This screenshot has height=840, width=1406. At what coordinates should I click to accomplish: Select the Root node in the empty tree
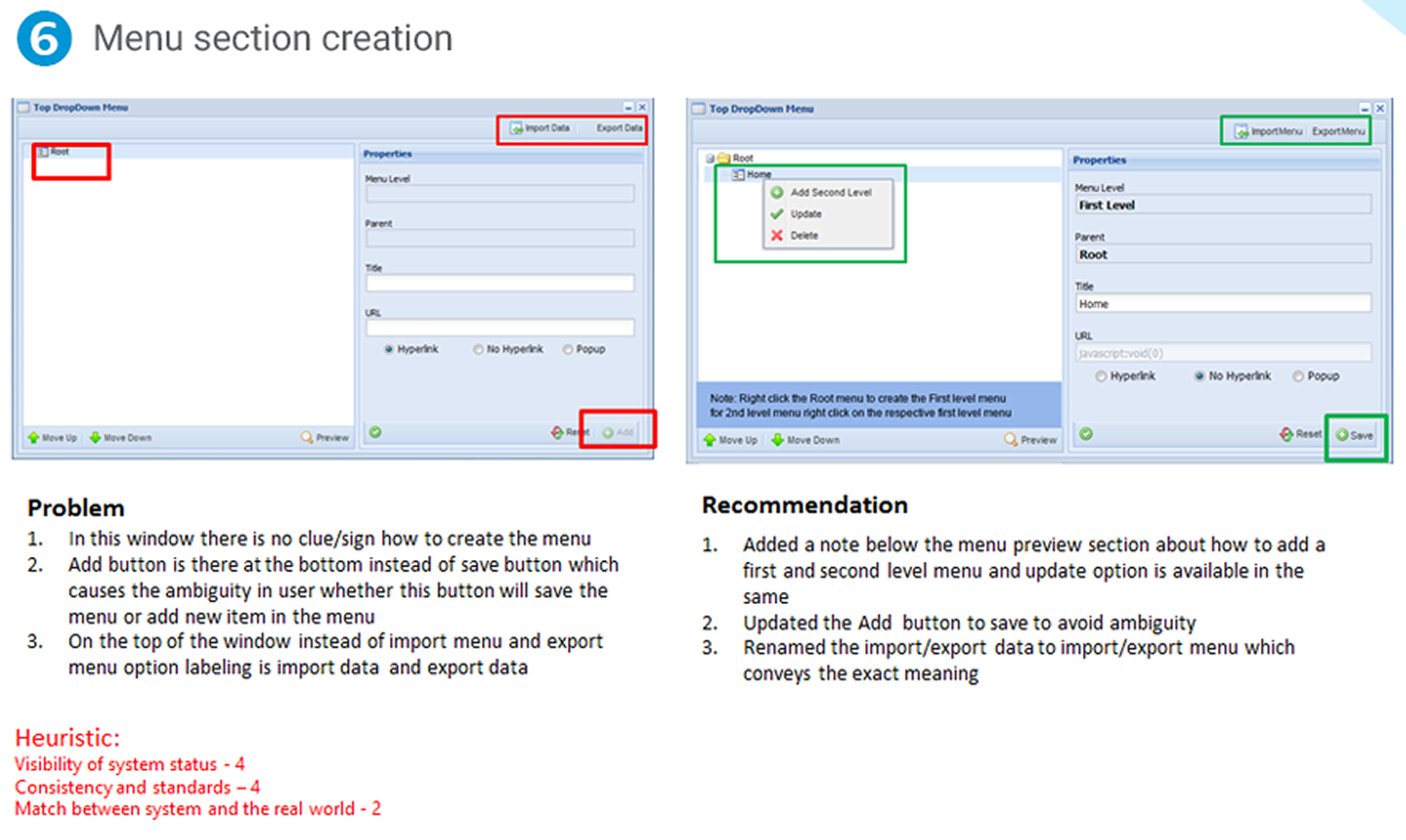[x=59, y=152]
